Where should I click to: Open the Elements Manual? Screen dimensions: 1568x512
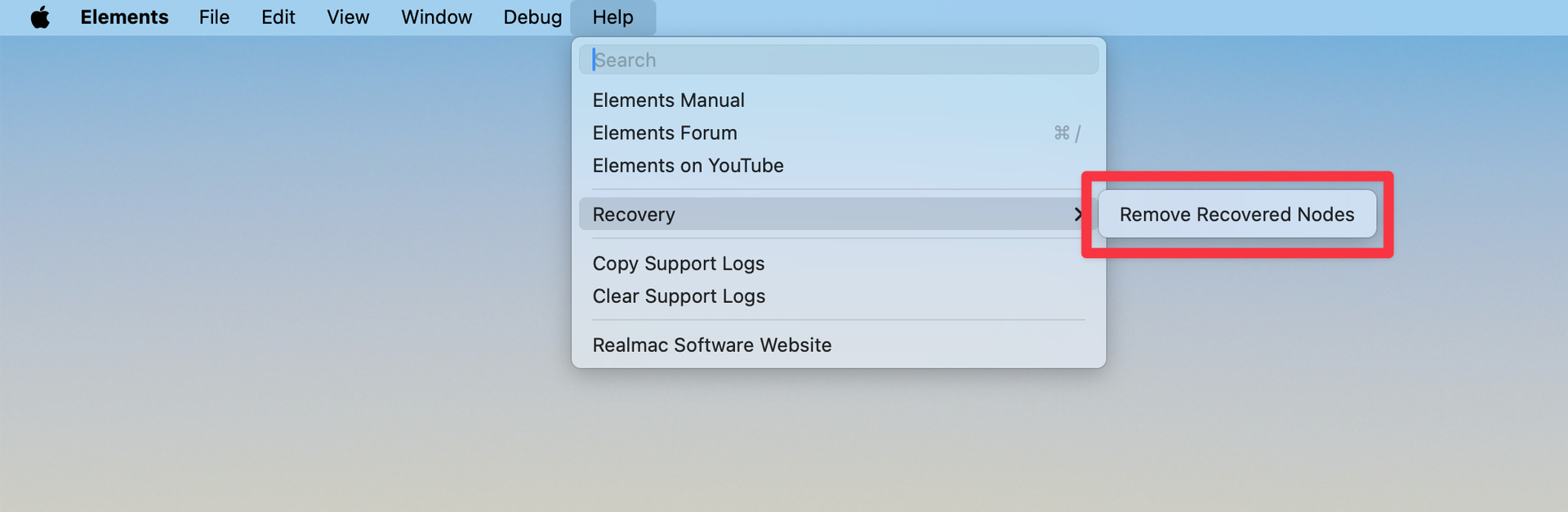click(668, 100)
